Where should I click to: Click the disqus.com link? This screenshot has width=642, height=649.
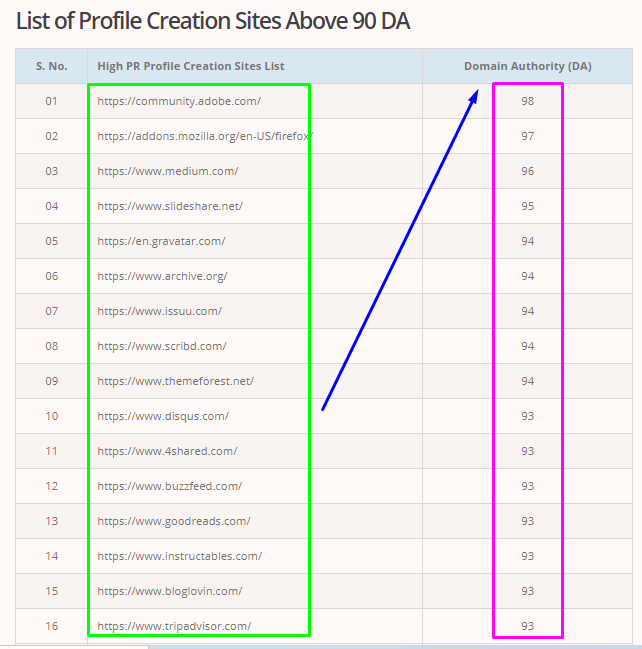tap(163, 416)
